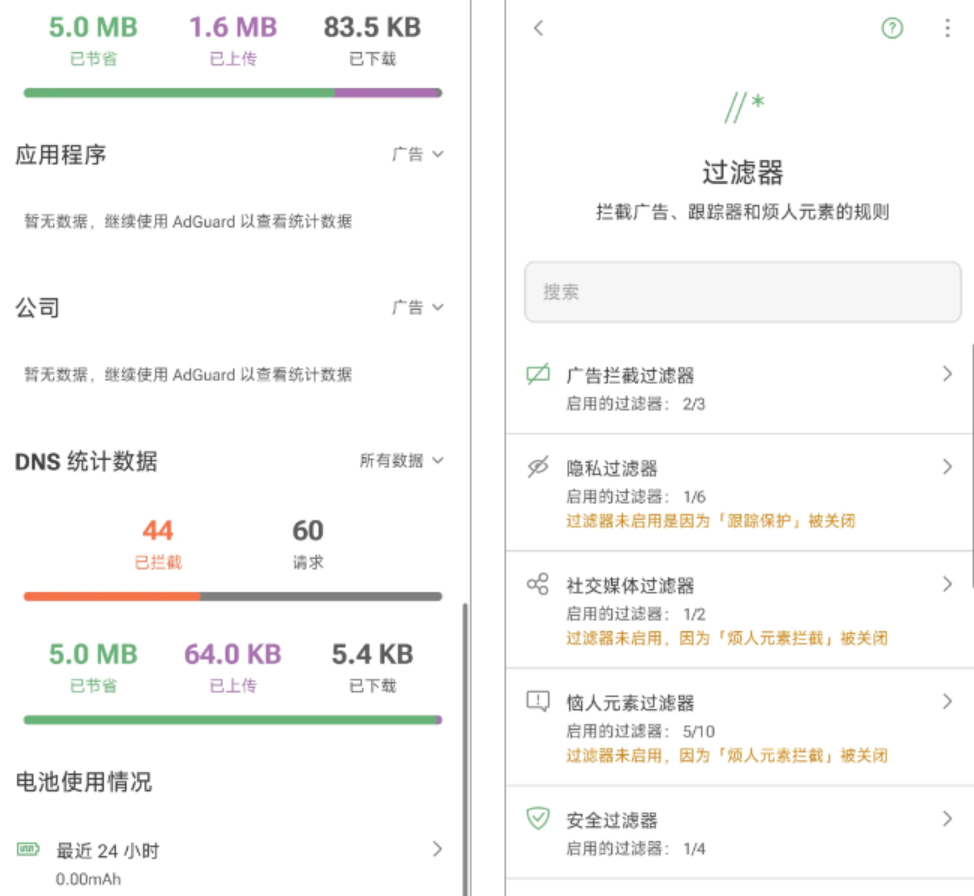Click privacy warning 「跟踪保护」被关闭 text
The height and width of the screenshot is (896, 974).
click(711, 521)
